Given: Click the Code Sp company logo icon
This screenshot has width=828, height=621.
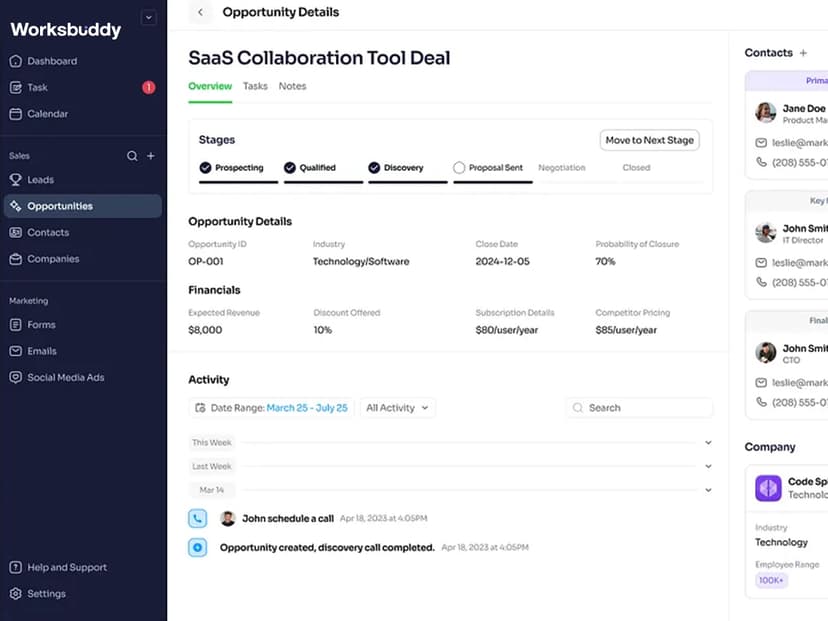Looking at the screenshot, I should coord(768,488).
